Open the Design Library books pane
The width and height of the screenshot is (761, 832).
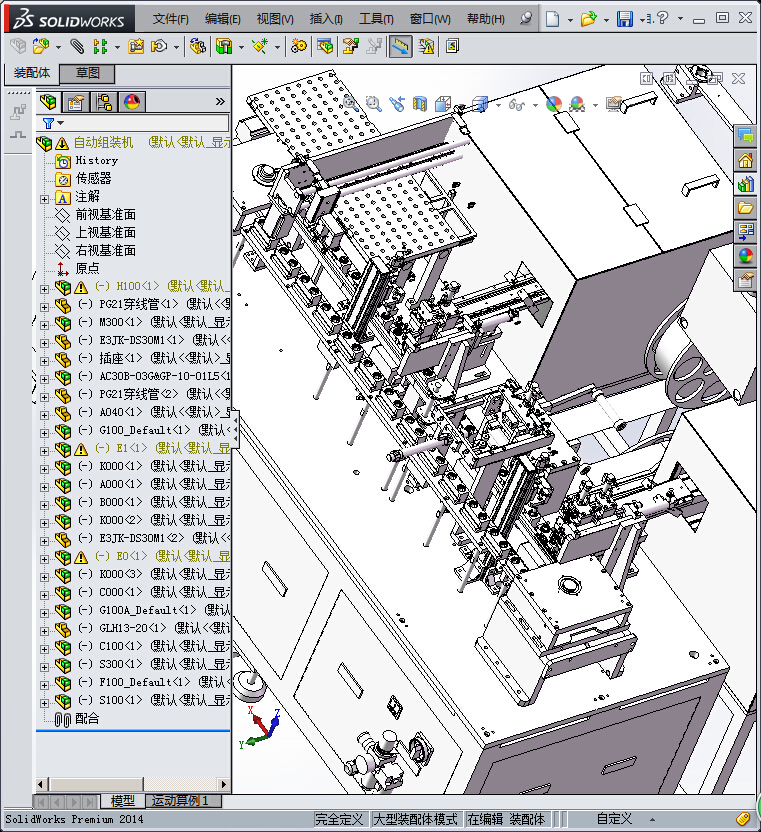click(x=746, y=184)
